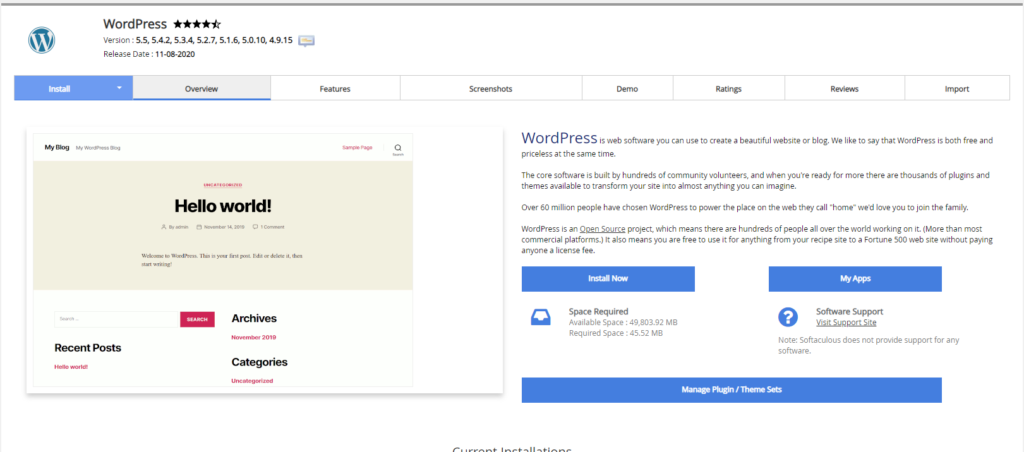
Task: Click the red SEARCH button in preview
Action: (x=197, y=319)
